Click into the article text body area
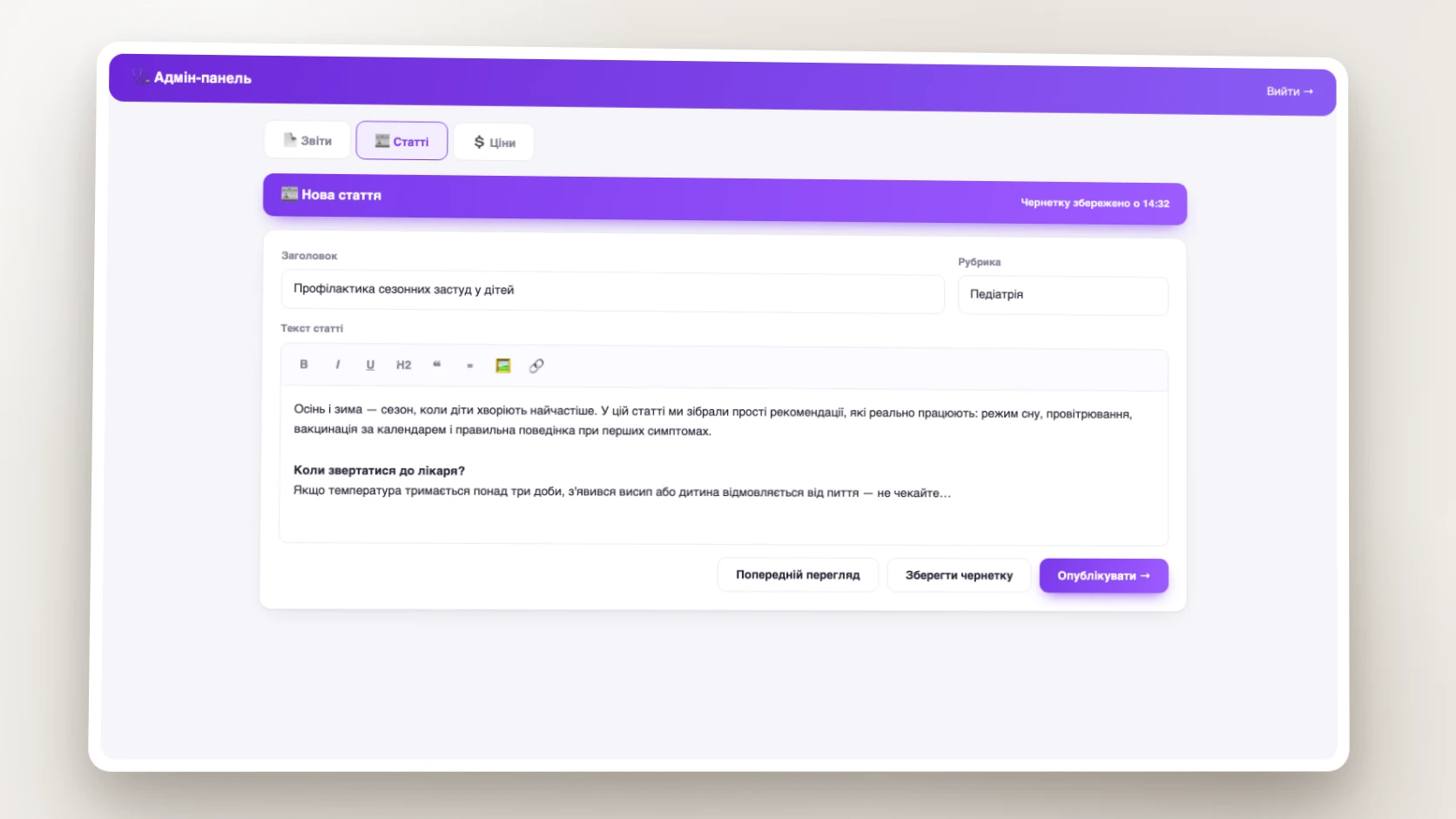 point(724,466)
